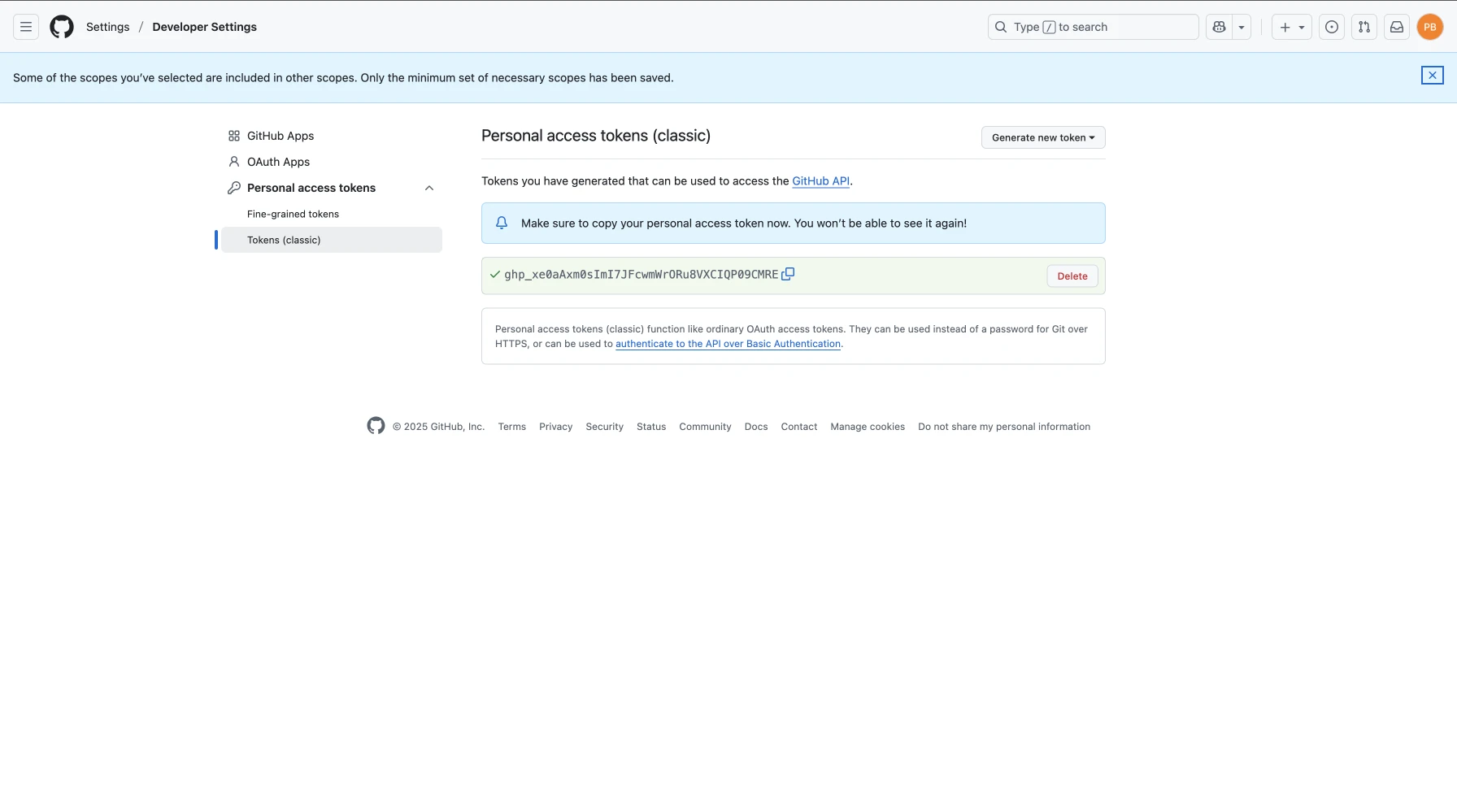Screen dimensions: 1457x812
Task: Open the issues icon in header
Action: pos(1332,27)
